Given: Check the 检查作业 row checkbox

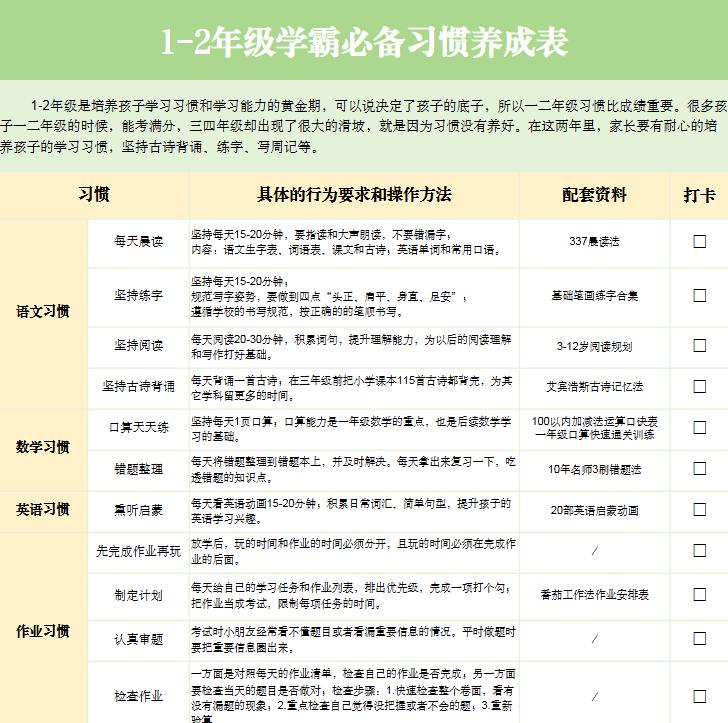Looking at the screenshot, I should tap(699, 695).
